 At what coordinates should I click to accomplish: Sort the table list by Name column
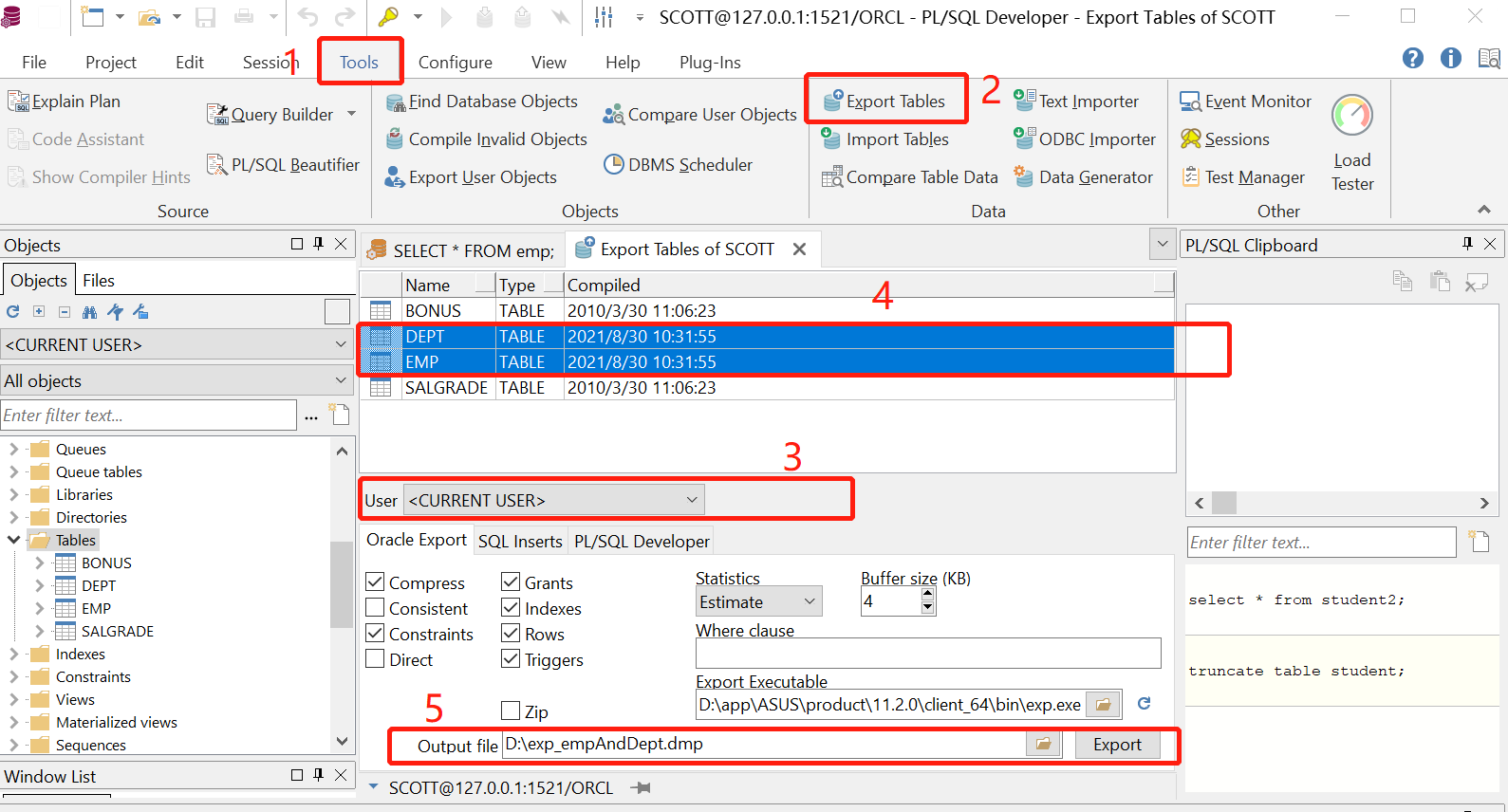[448, 285]
